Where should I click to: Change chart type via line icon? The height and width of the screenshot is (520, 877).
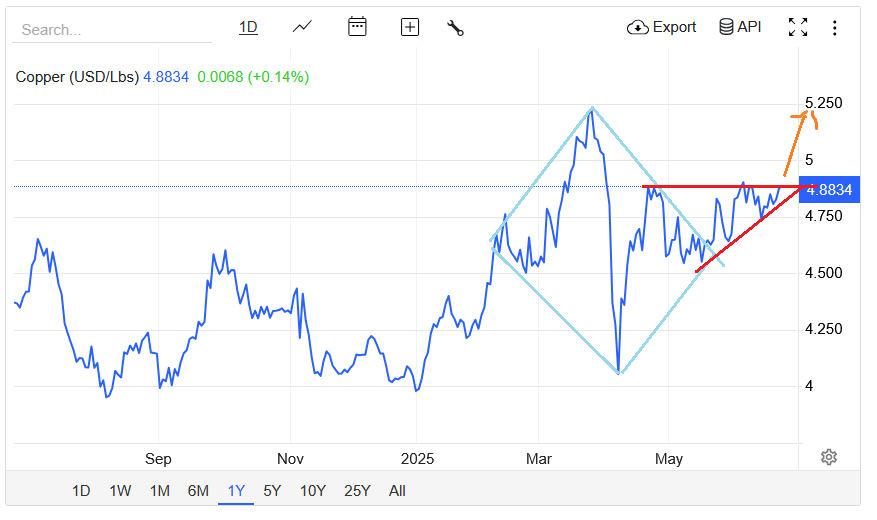pyautogui.click(x=302, y=27)
